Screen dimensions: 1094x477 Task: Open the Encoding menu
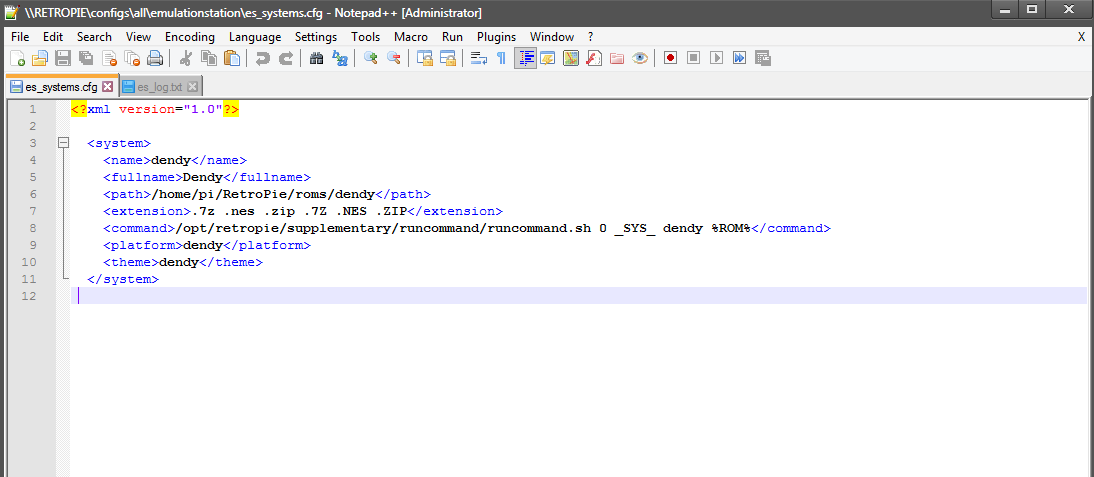click(190, 37)
